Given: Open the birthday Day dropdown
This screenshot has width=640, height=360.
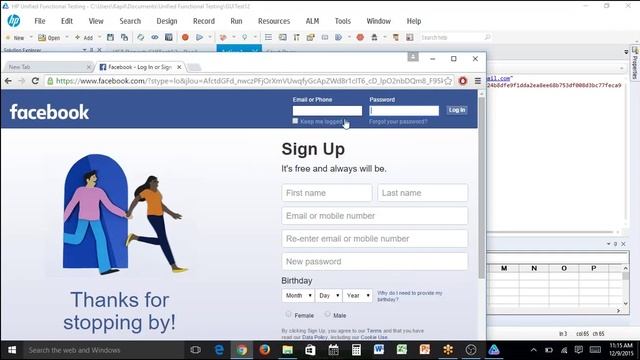Looking at the screenshot, I should point(329,296).
